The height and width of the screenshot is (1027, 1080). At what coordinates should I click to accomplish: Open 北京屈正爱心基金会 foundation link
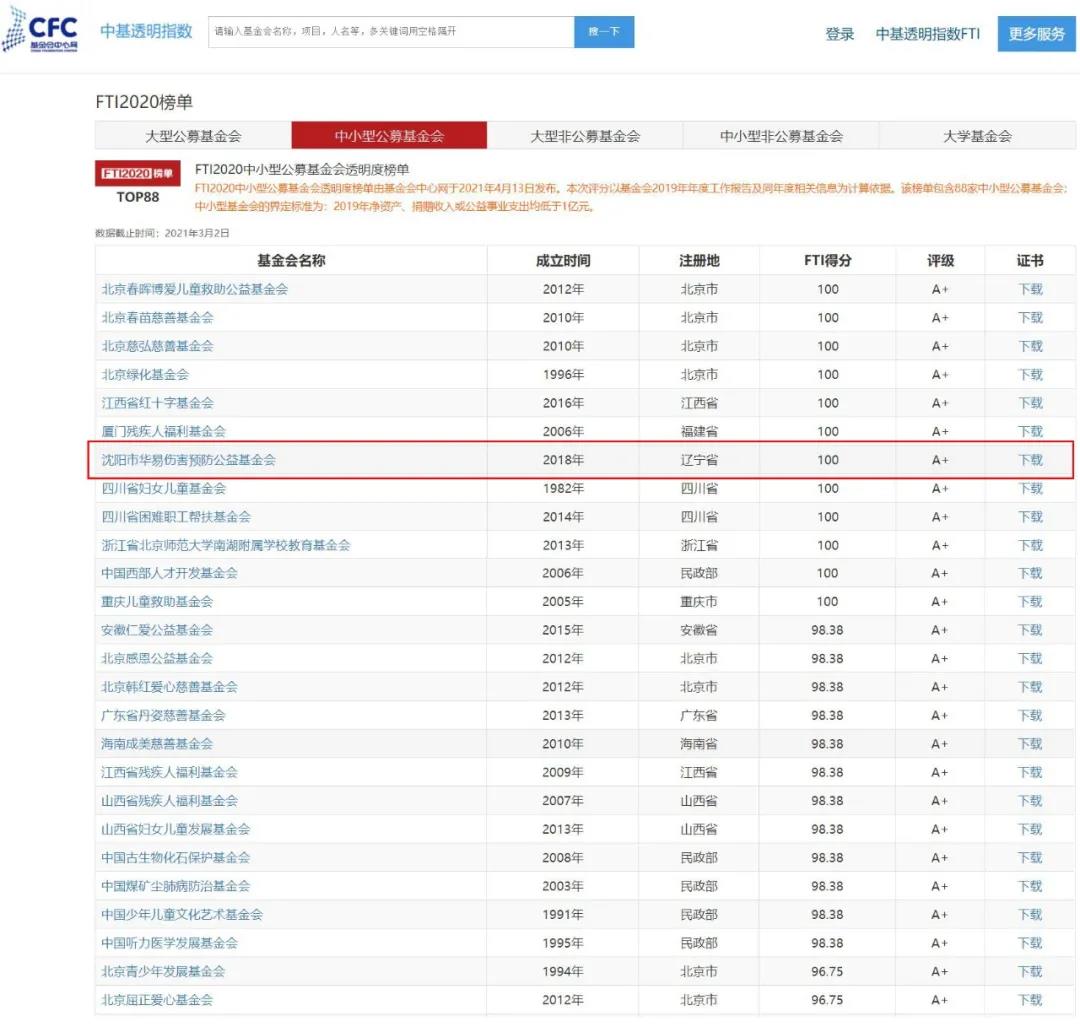pos(157,1000)
